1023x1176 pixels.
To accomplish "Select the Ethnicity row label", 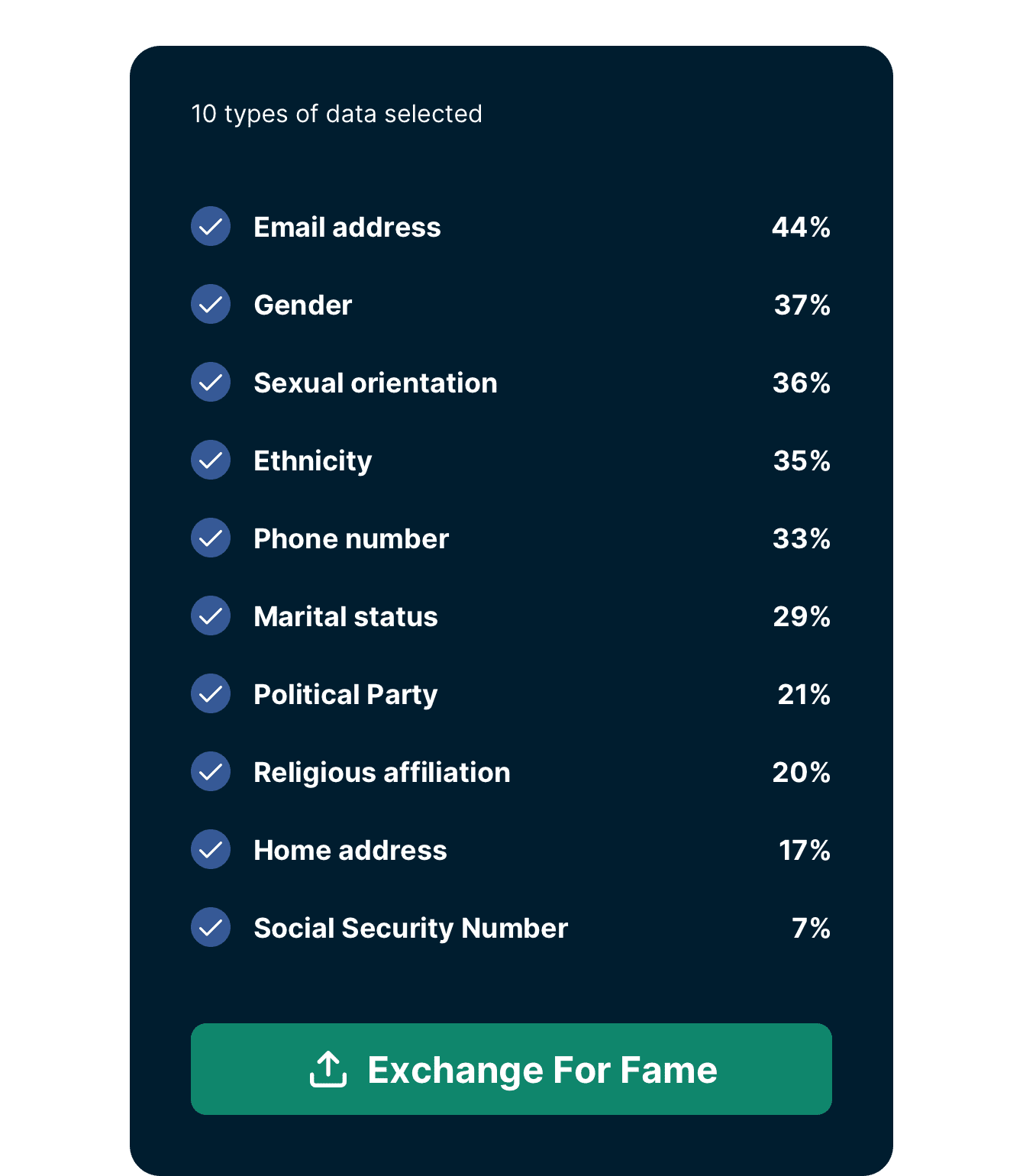I will [x=312, y=460].
